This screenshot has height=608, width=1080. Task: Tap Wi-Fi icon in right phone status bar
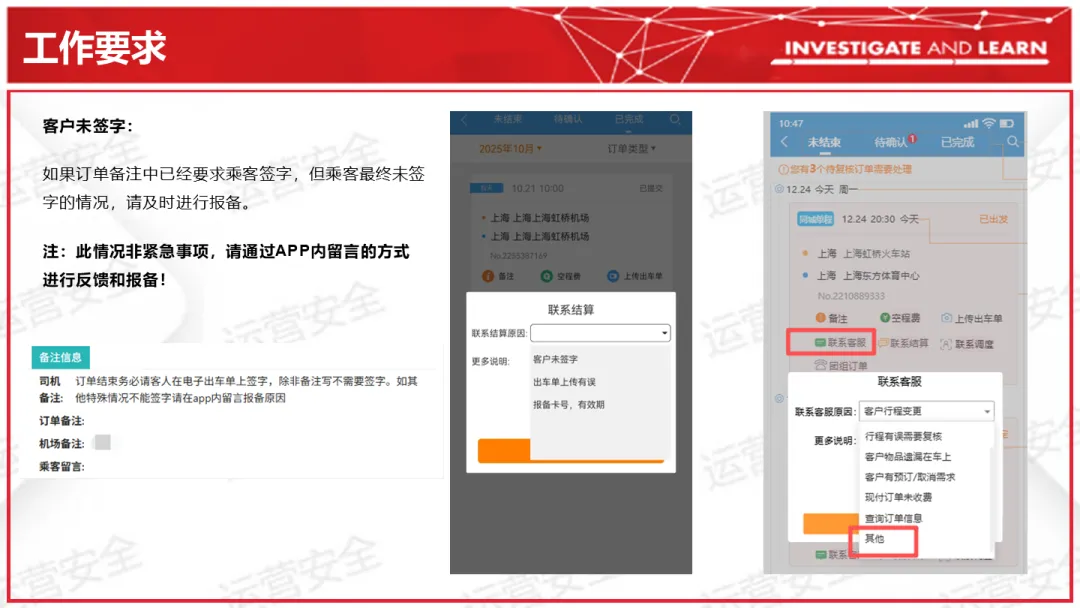pos(989,123)
